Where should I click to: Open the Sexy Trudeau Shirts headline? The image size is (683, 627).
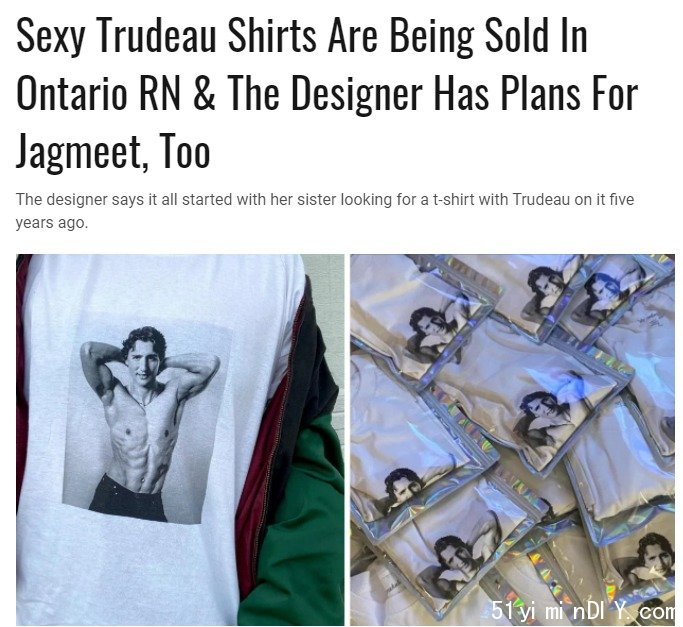click(327, 94)
